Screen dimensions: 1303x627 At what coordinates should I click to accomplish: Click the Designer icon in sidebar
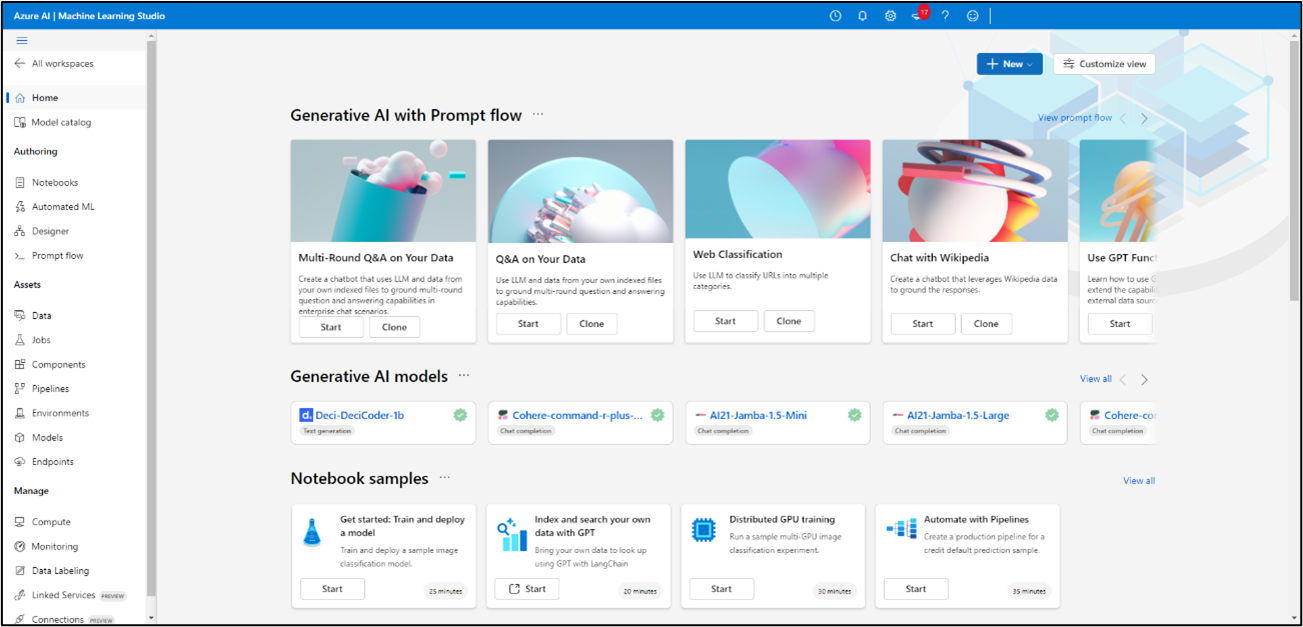click(20, 231)
